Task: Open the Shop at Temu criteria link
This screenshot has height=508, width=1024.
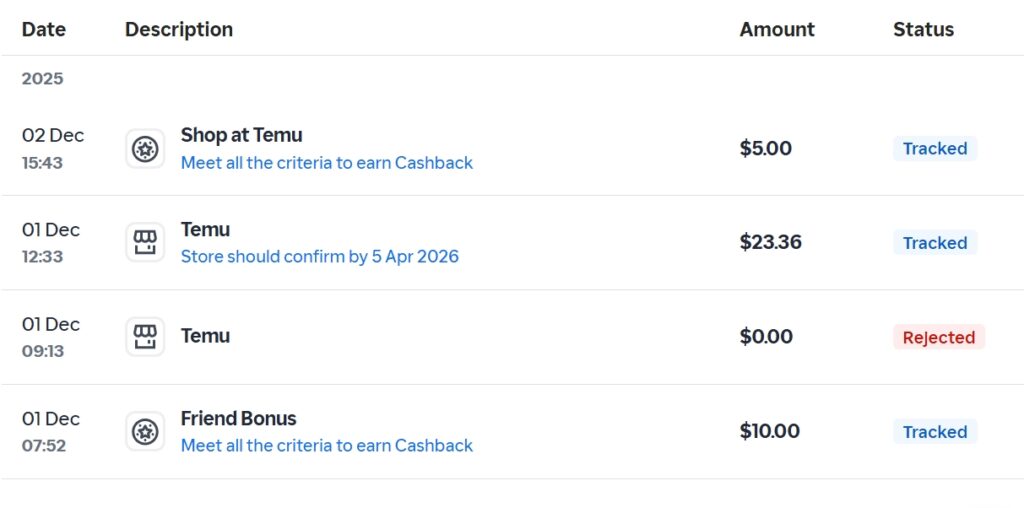Action: coord(326,163)
